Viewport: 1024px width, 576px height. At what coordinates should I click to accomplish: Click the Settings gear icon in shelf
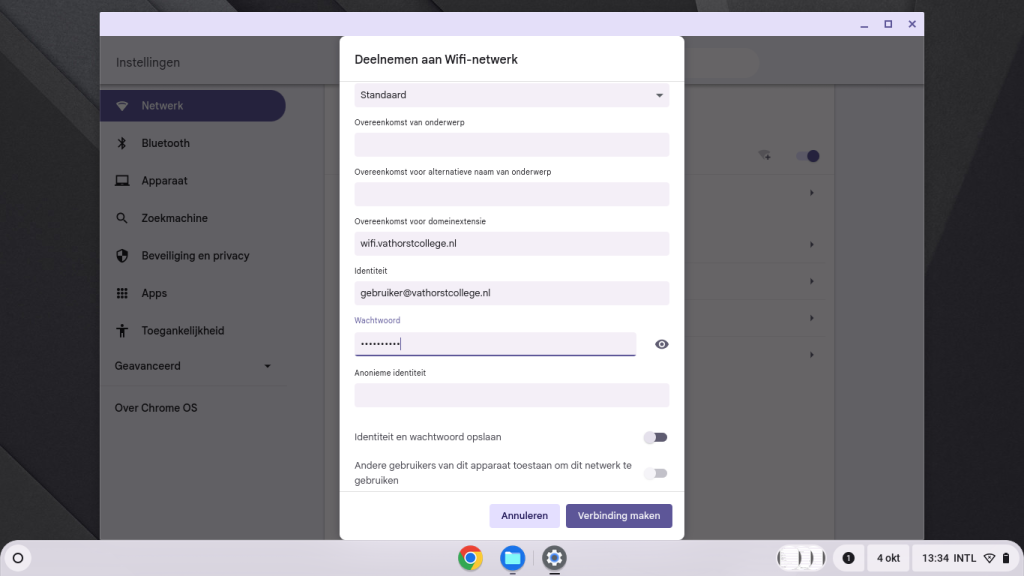pos(554,558)
